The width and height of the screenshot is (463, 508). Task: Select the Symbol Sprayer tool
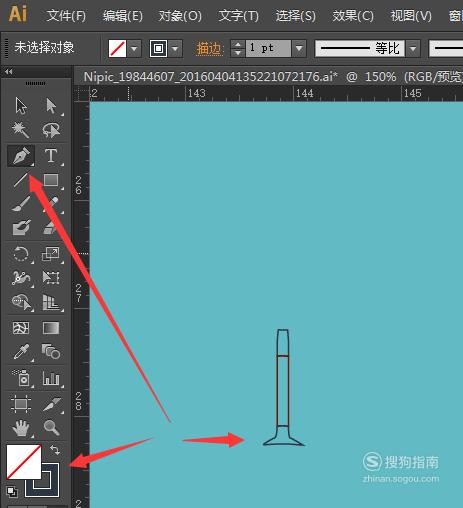21,378
